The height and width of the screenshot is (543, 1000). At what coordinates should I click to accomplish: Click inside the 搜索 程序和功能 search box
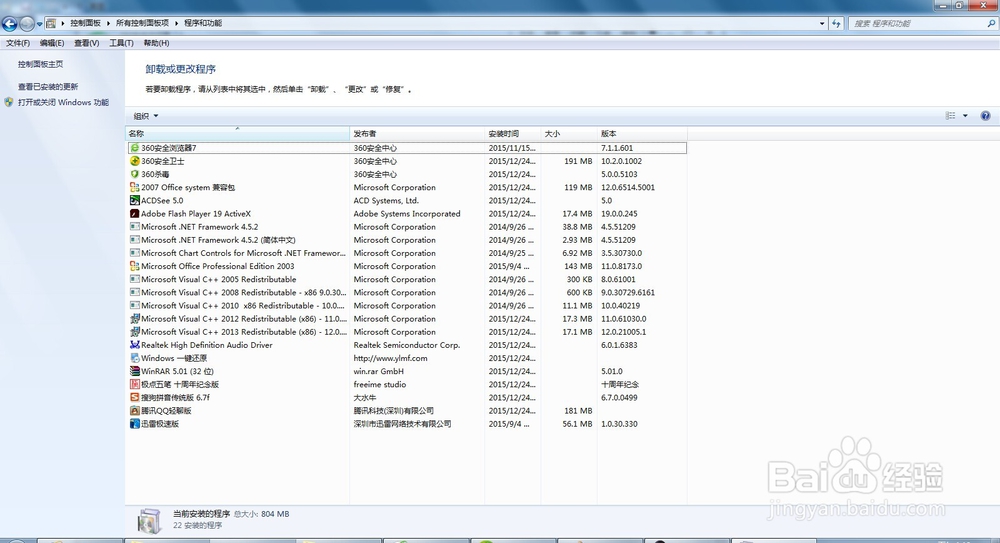(x=917, y=24)
